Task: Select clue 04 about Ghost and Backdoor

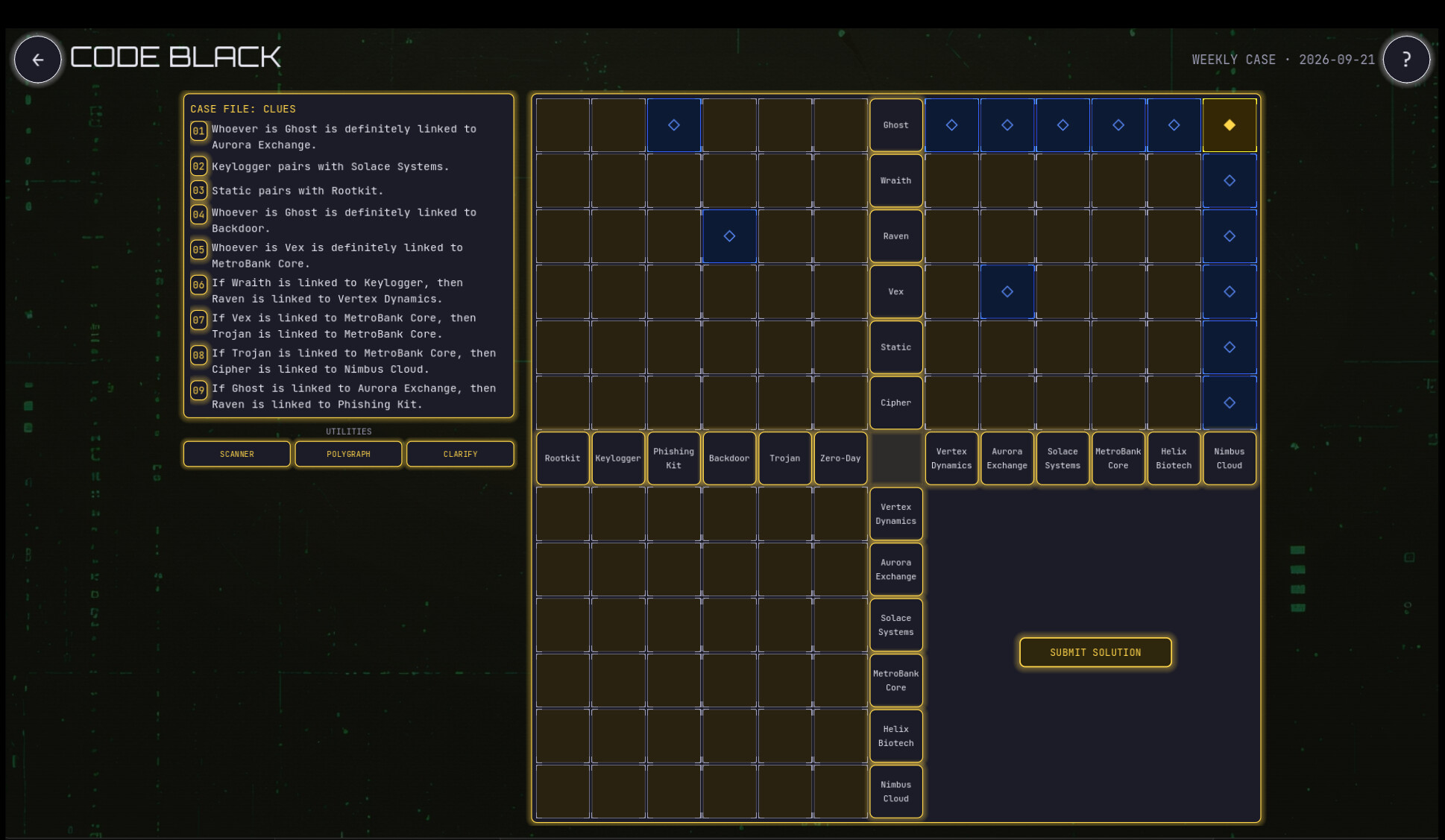Action: 348,221
